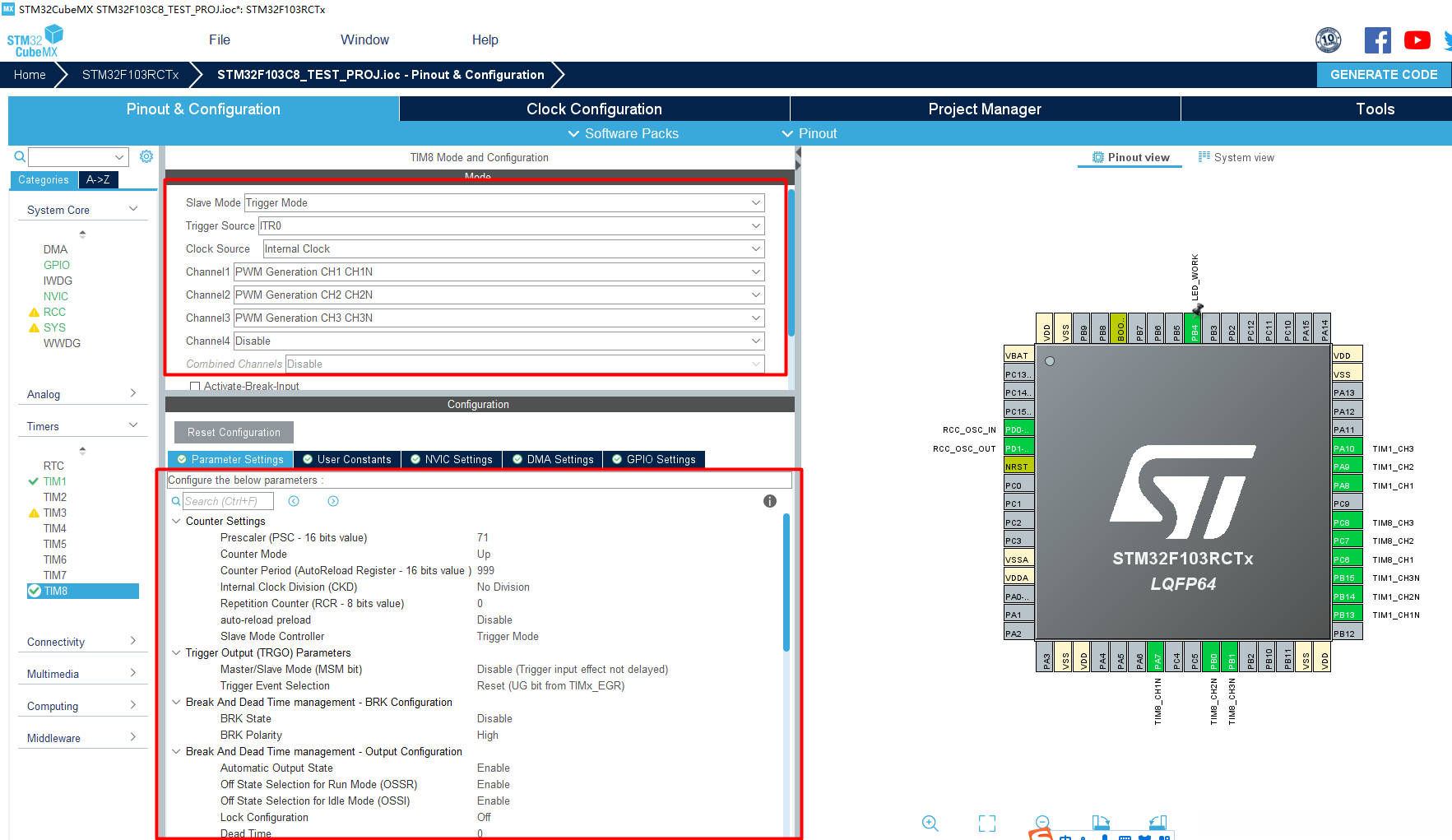The width and height of the screenshot is (1452, 840).
Task: Open the Window menu
Action: (364, 39)
